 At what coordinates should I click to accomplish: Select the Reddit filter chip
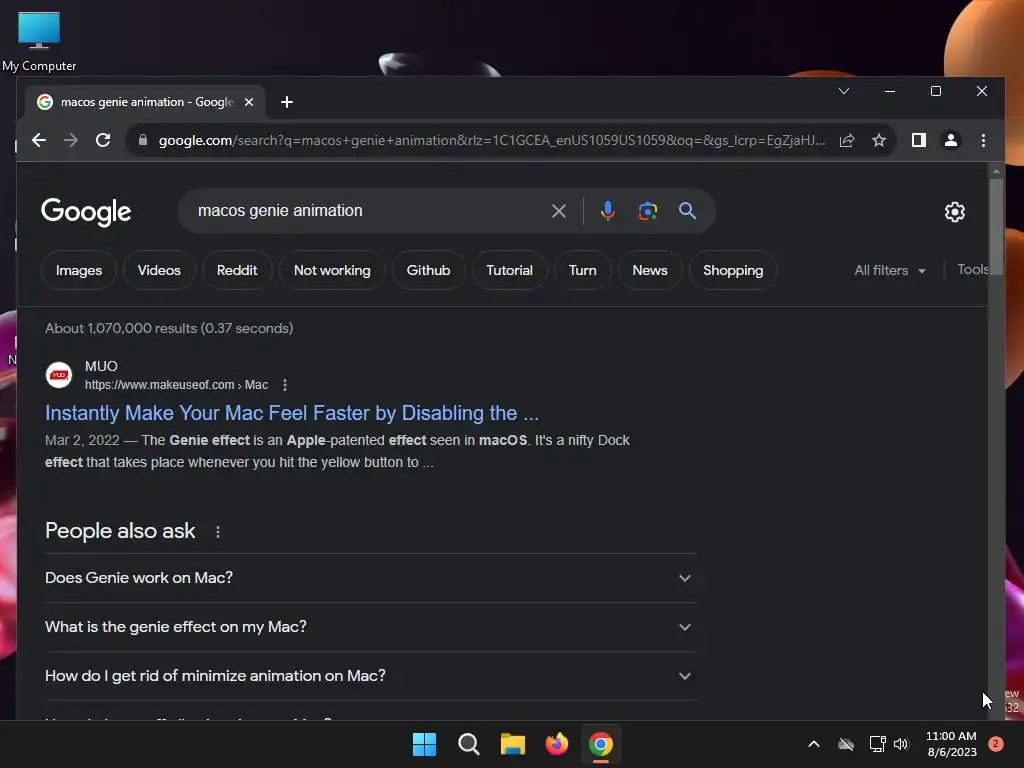click(x=237, y=270)
